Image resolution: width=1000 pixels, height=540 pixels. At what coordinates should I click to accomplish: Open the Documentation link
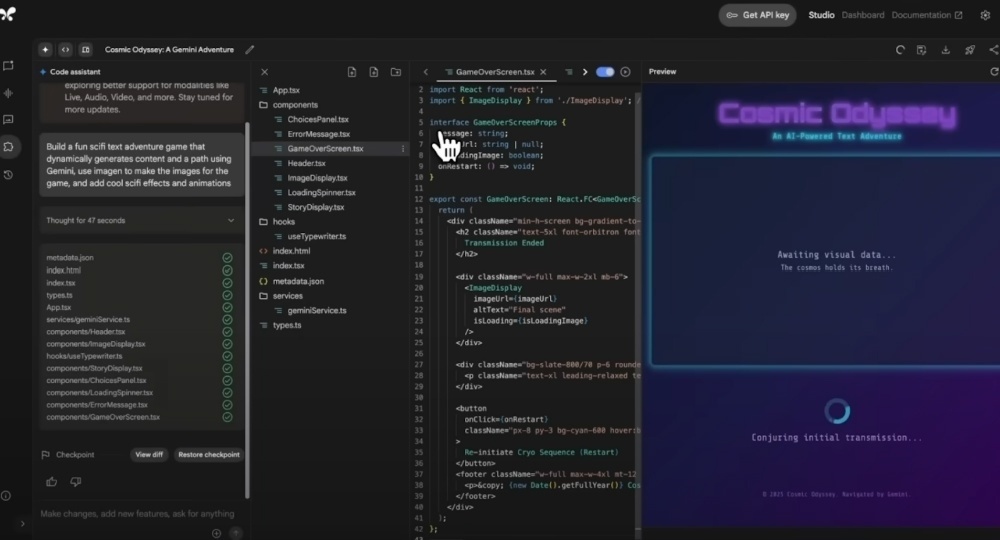(927, 15)
